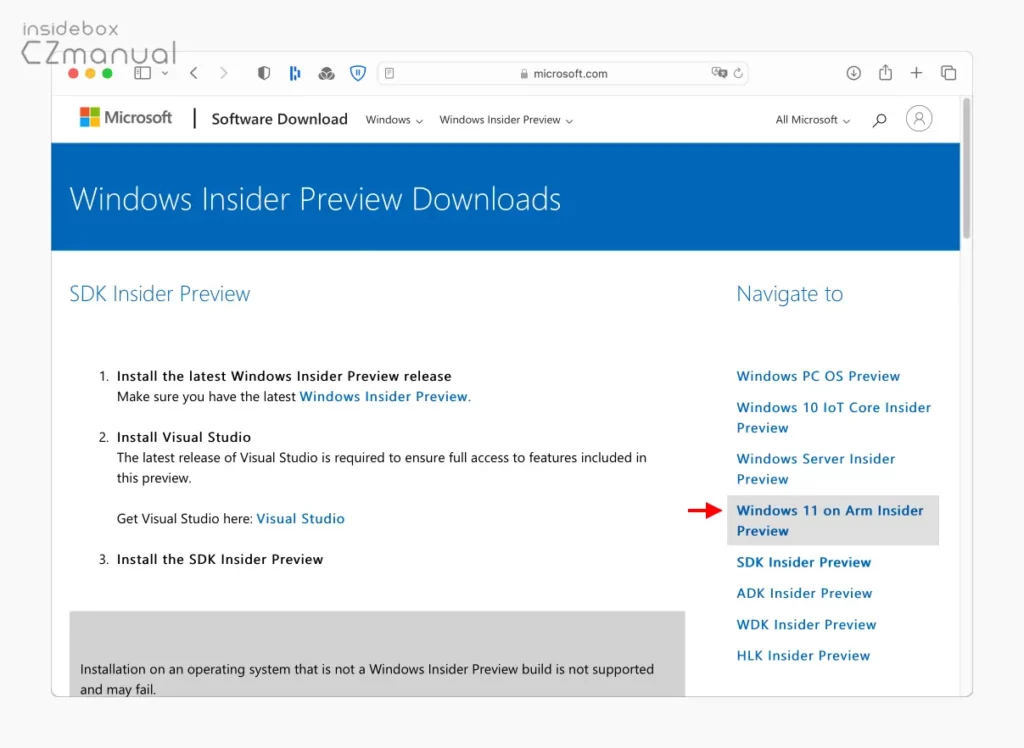
Task: Follow the Visual Studio link
Action: coord(300,519)
